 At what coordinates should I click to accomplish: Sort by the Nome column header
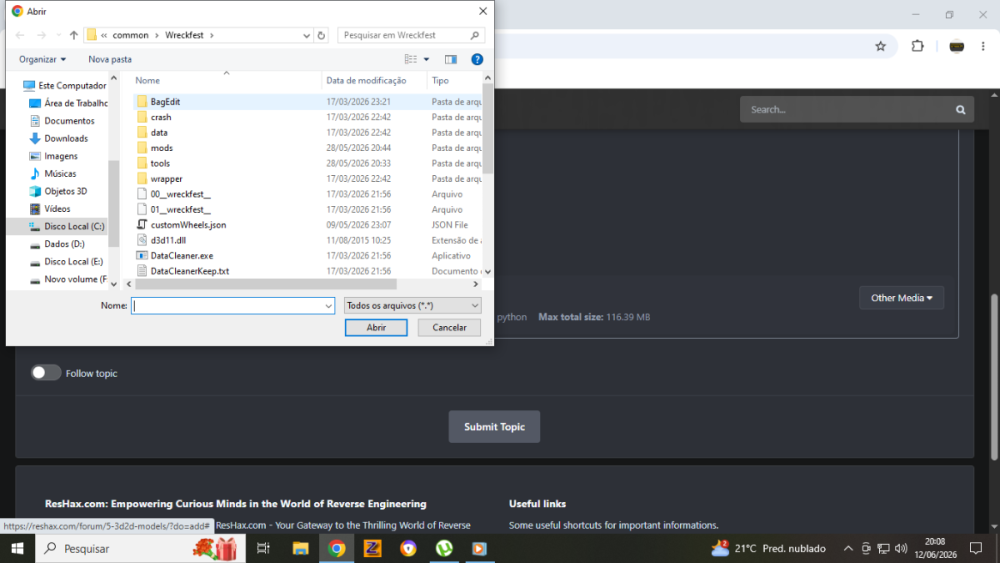point(147,80)
